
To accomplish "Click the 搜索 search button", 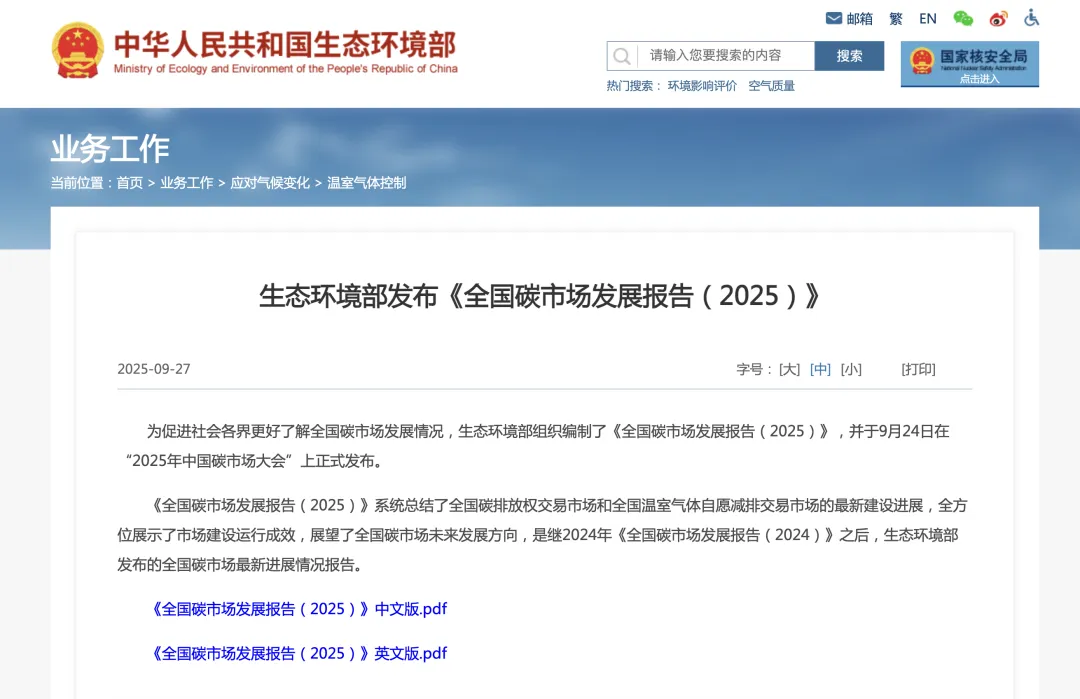I will (849, 55).
